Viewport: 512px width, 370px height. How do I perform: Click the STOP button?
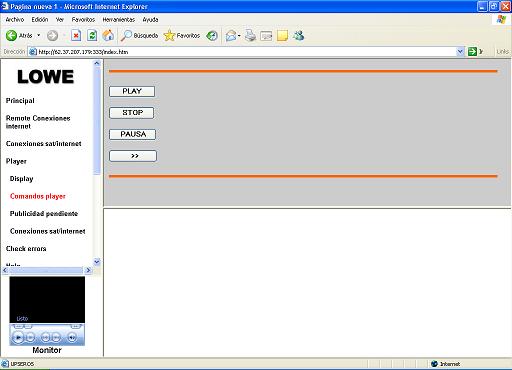coord(132,113)
